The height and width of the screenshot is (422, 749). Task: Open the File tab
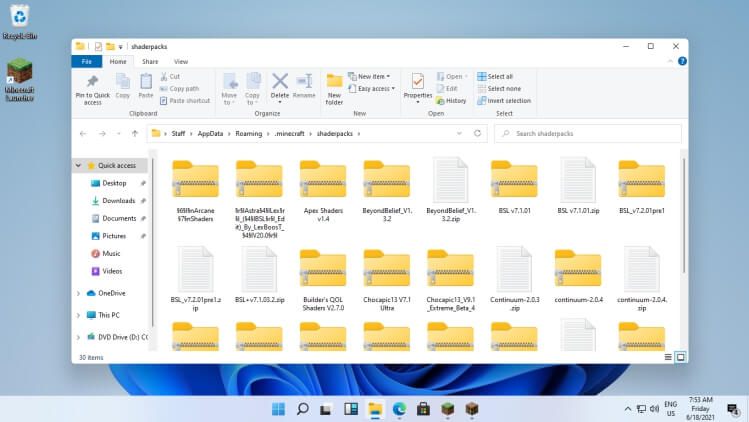click(86, 61)
